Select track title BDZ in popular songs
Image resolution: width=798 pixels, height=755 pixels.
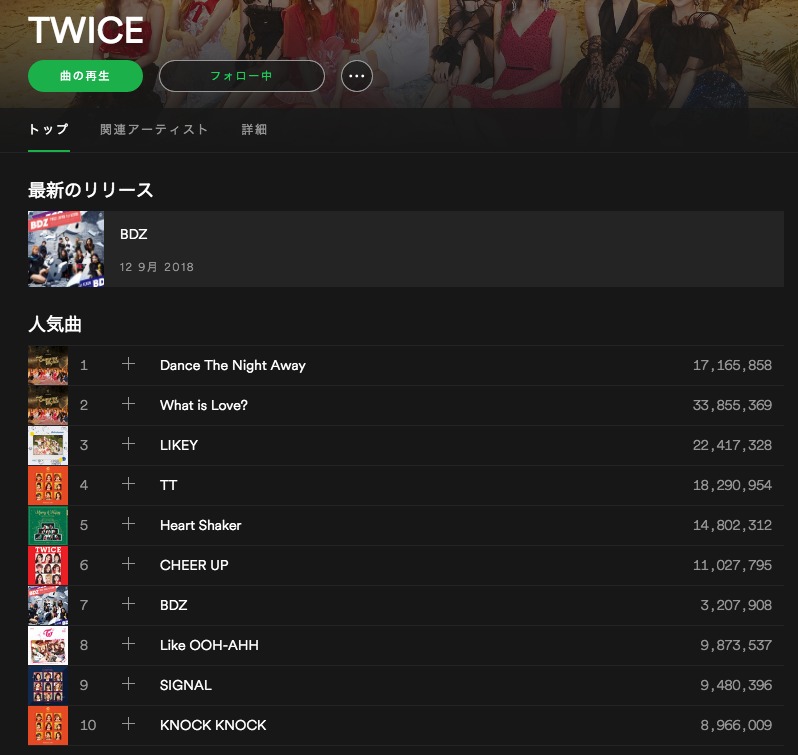click(x=174, y=605)
